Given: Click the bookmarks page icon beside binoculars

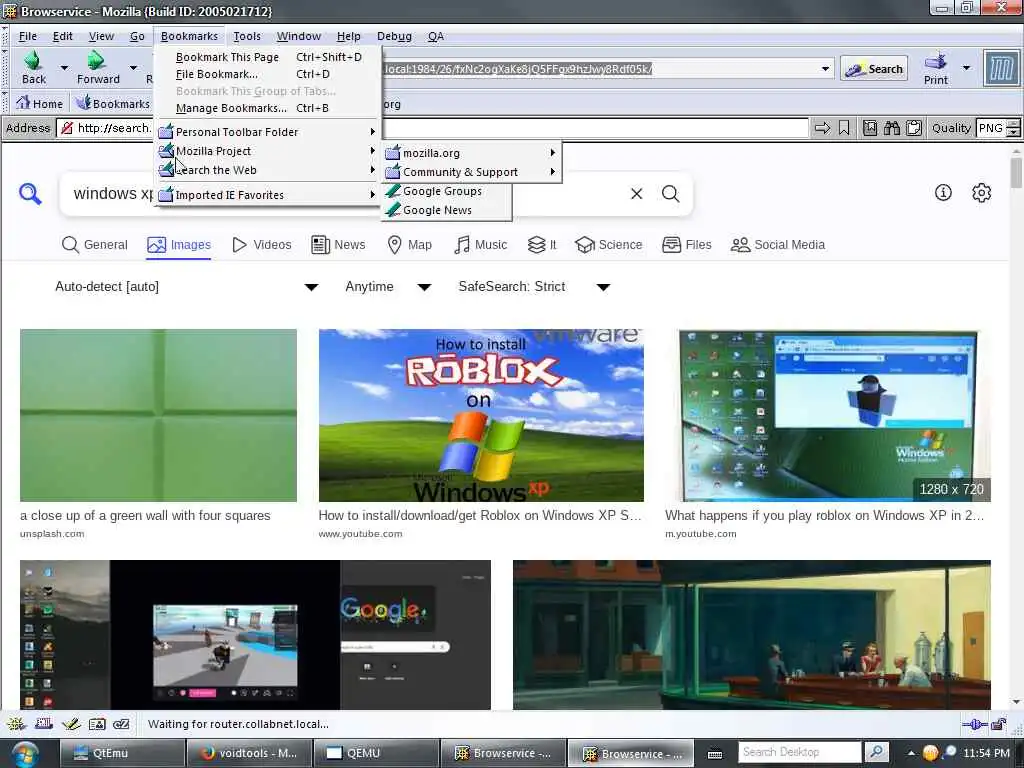Looking at the screenshot, I should tap(870, 128).
